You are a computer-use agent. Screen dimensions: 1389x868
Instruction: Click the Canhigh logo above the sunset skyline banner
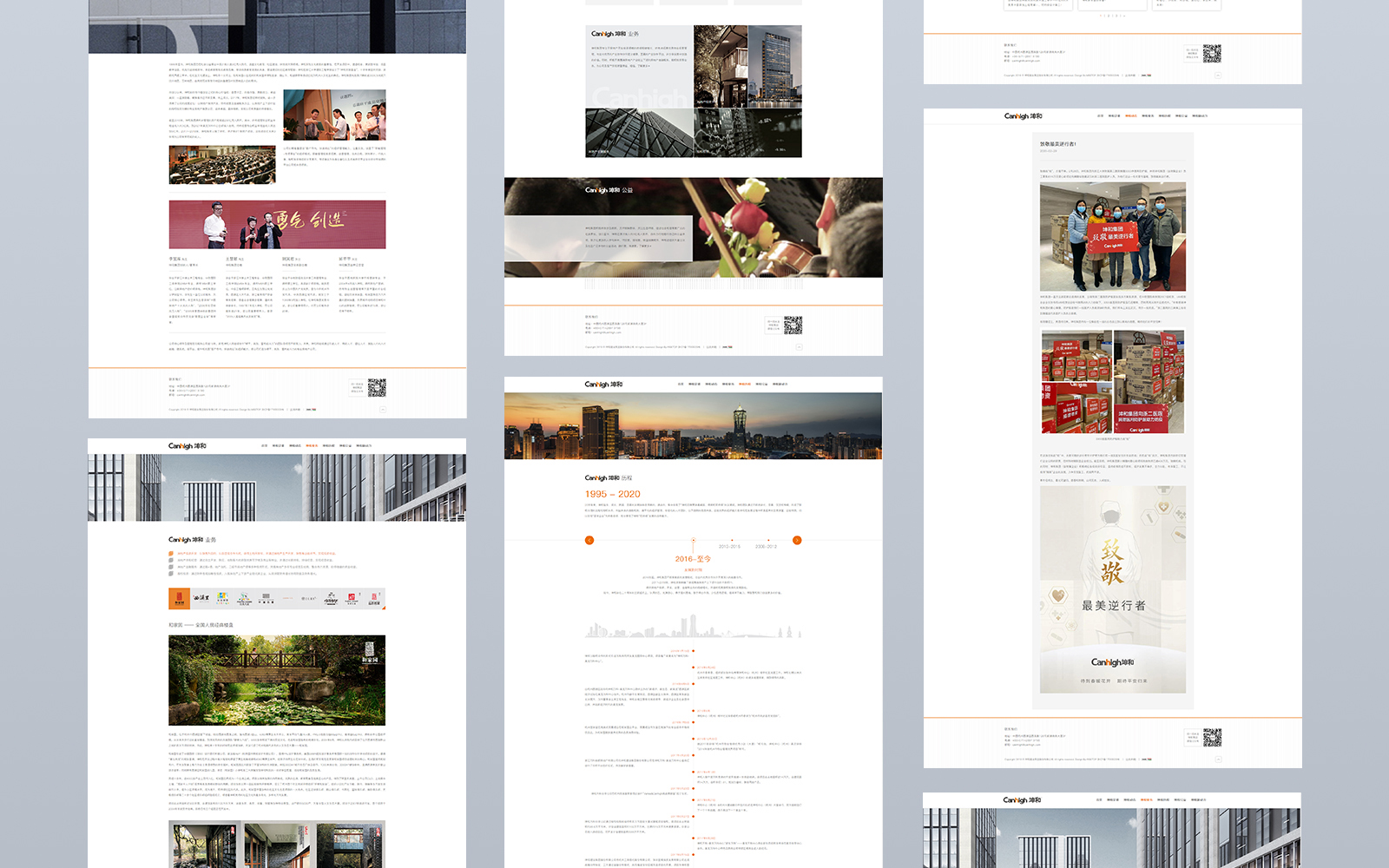pyautogui.click(x=602, y=385)
